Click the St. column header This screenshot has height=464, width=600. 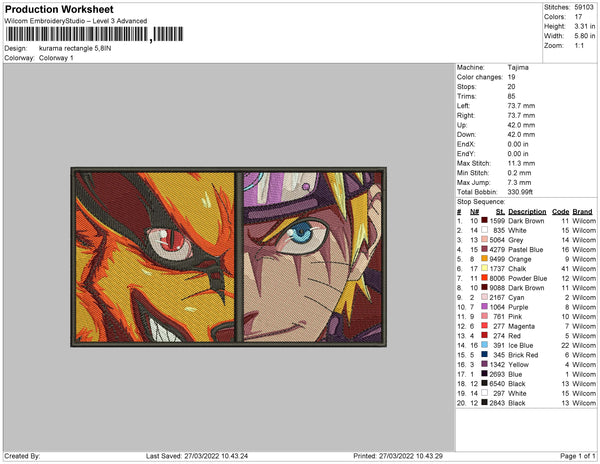point(500,212)
